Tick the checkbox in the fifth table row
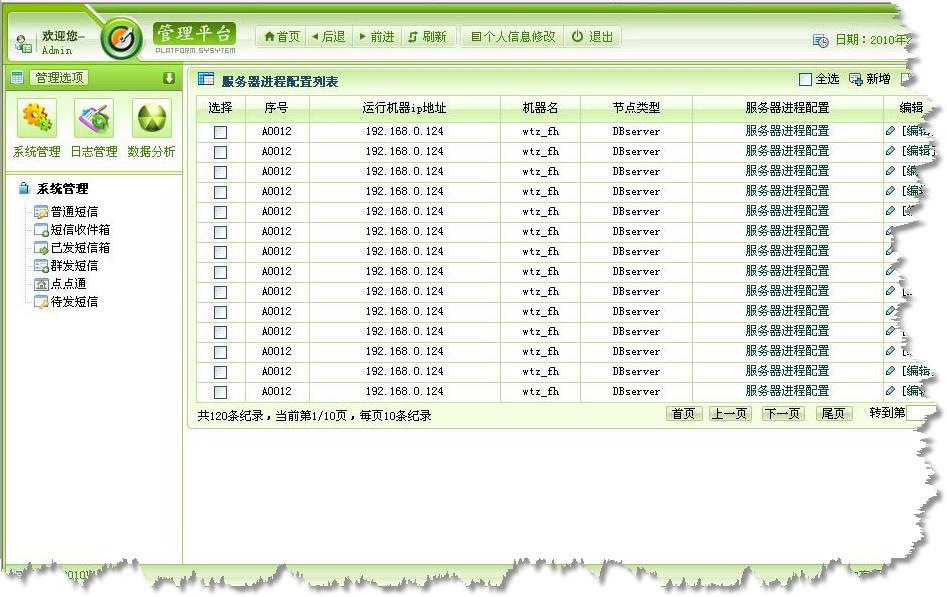 pyautogui.click(x=220, y=212)
